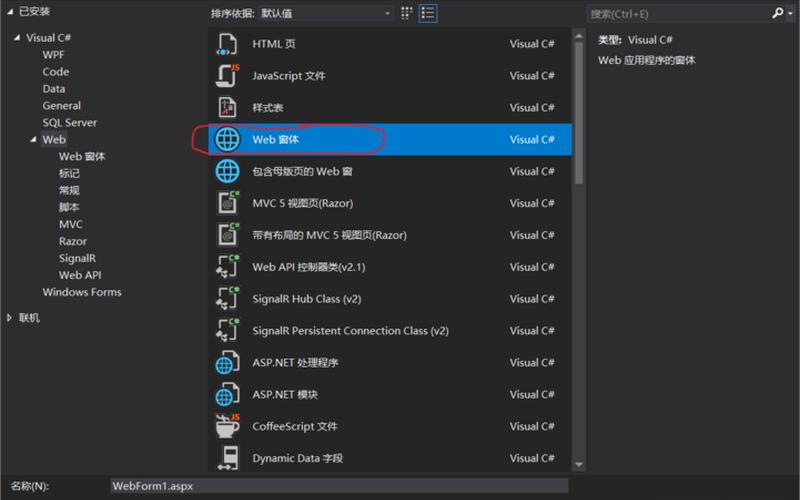
Task: Click the MVC 5 视图页(Razor) icon
Action: pos(227,203)
